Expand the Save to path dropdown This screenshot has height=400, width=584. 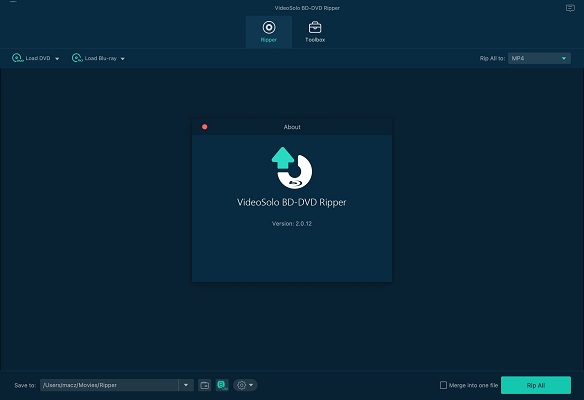(186, 385)
